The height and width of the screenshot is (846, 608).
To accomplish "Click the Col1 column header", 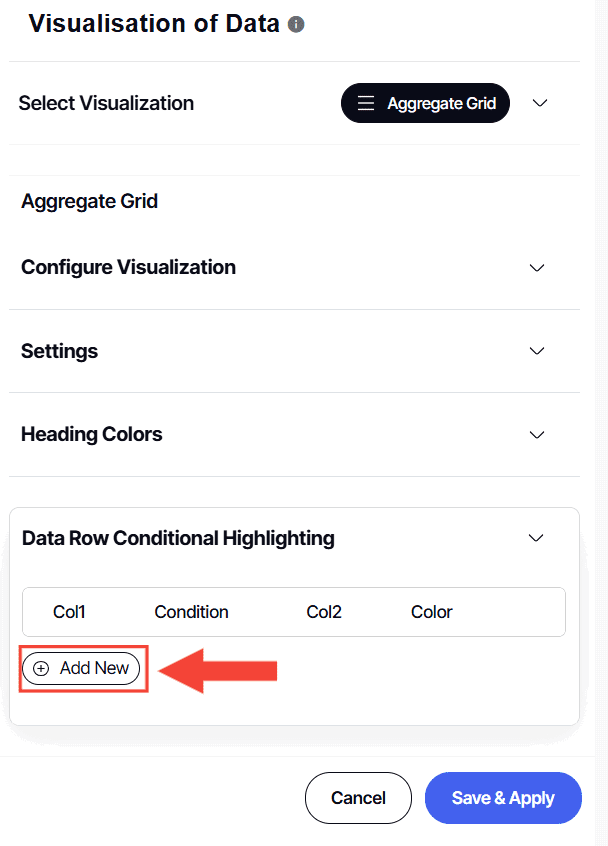I will pyautogui.click(x=69, y=612).
